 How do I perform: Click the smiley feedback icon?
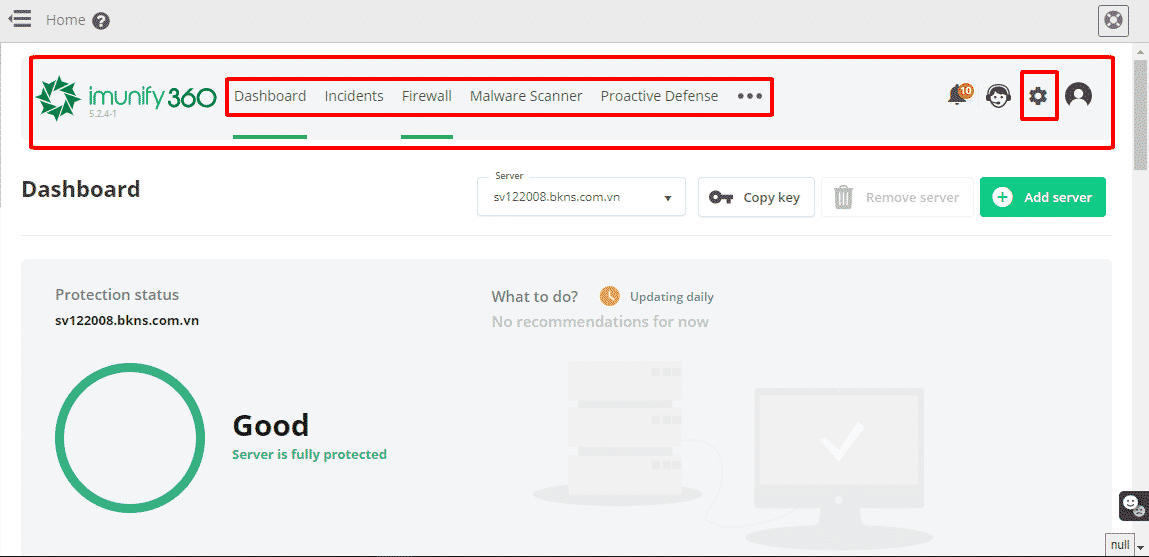[1131, 504]
